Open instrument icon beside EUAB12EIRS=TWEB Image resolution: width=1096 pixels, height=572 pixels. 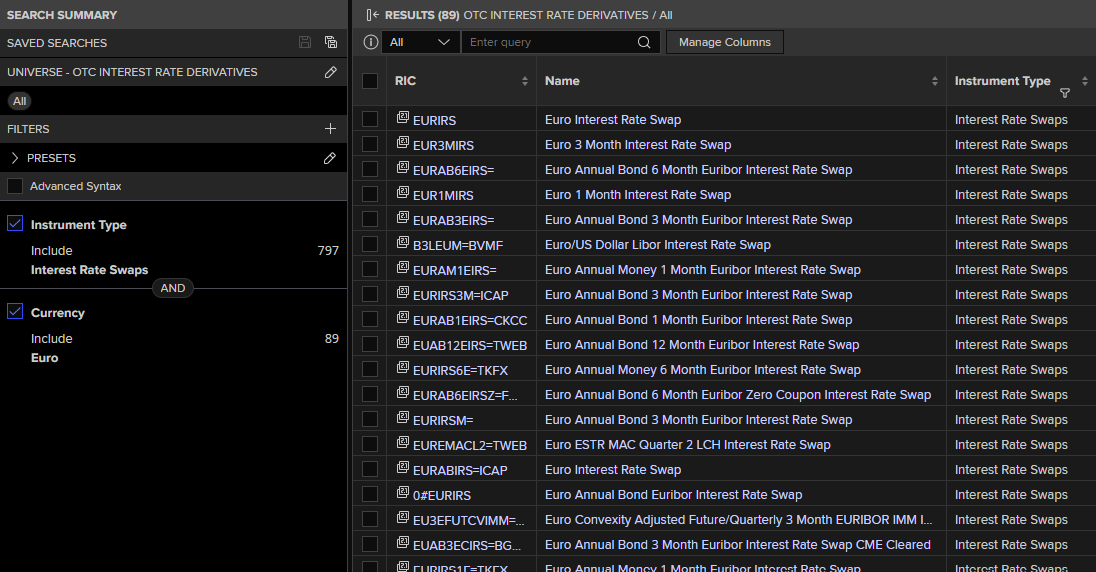[x=403, y=343]
